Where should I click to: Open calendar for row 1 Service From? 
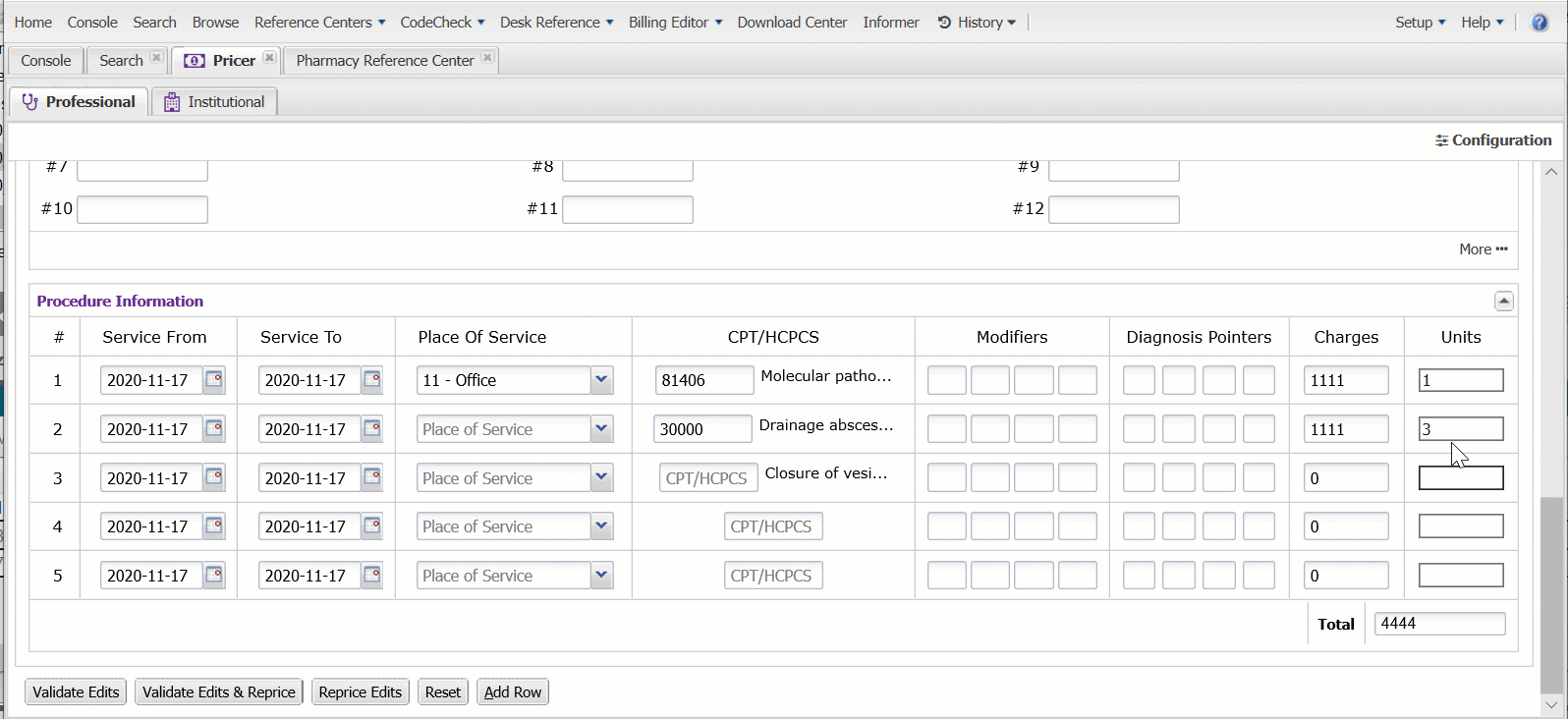click(213, 380)
